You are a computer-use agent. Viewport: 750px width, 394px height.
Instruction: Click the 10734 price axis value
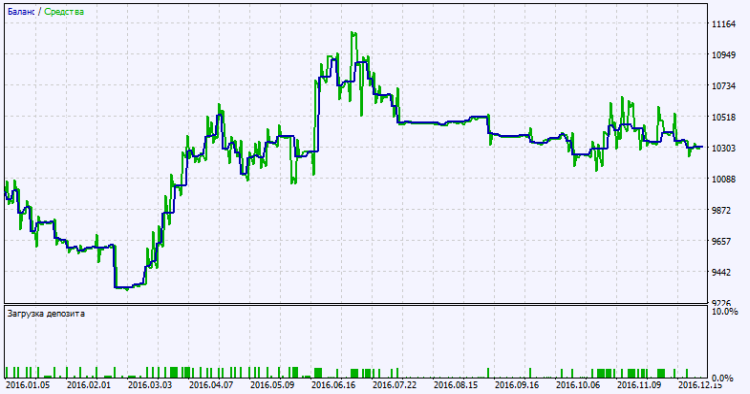[x=724, y=86]
